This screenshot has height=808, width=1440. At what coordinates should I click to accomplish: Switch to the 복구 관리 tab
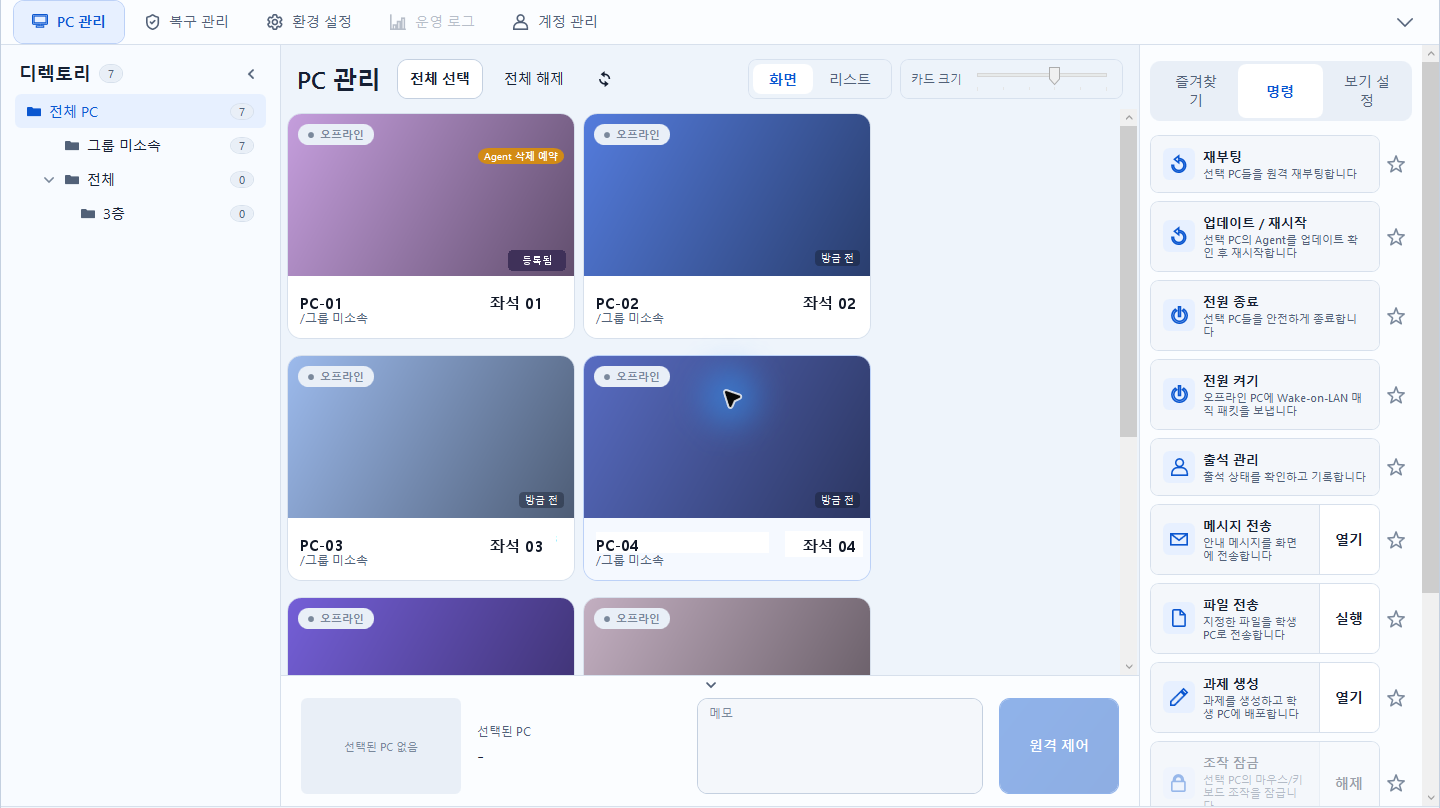[187, 22]
